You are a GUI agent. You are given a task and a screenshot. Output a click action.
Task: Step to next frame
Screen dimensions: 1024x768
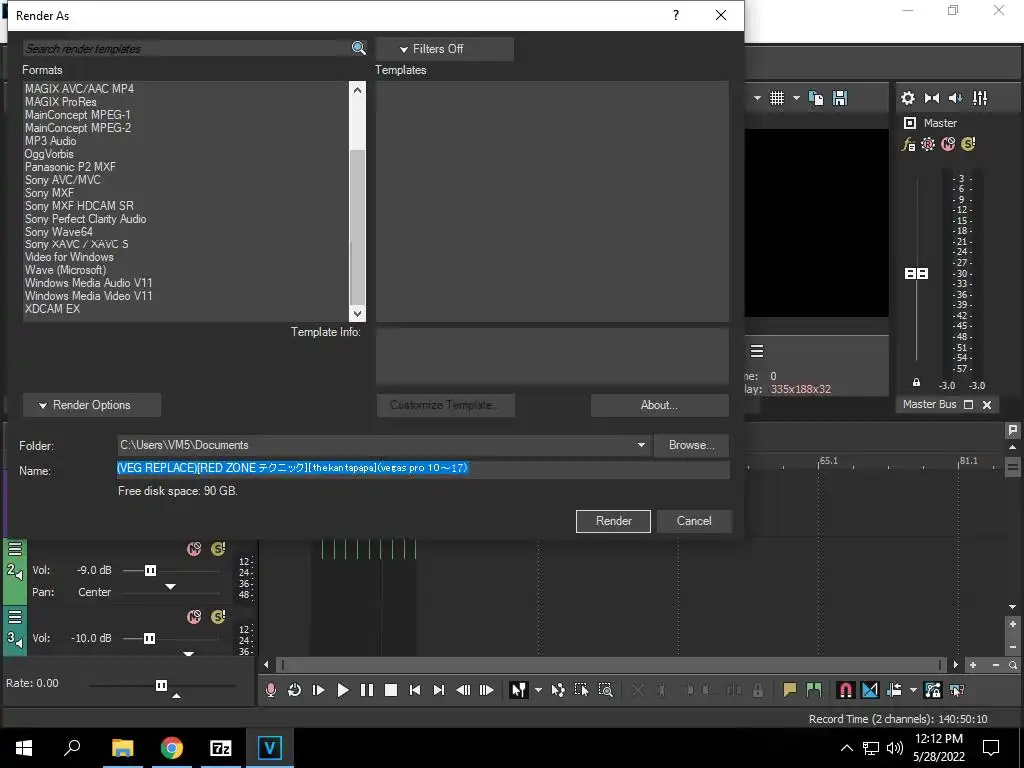click(487, 690)
